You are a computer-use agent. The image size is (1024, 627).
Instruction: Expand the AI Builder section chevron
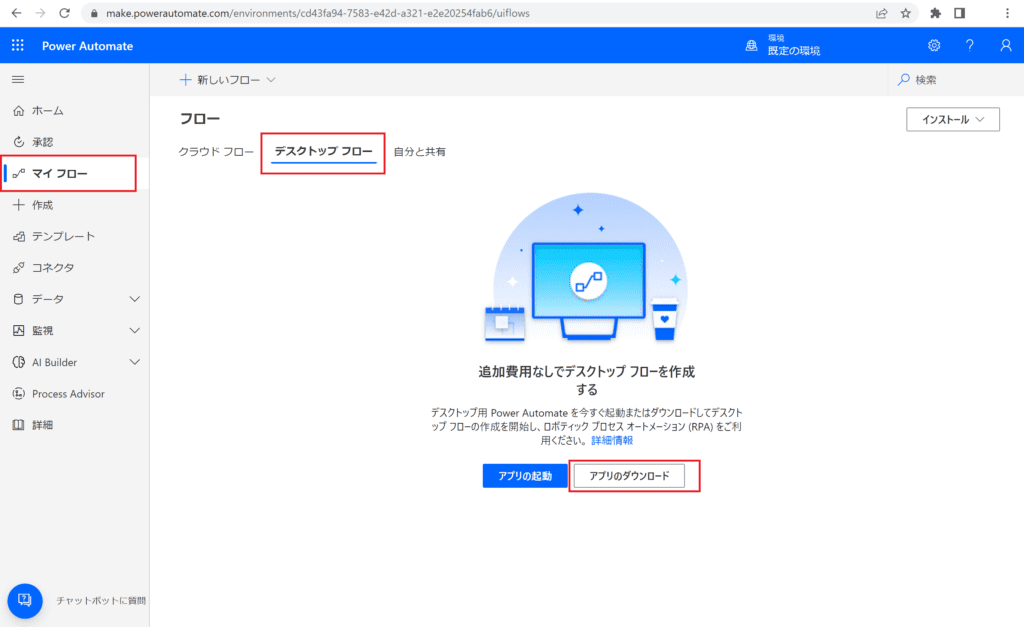(x=136, y=362)
